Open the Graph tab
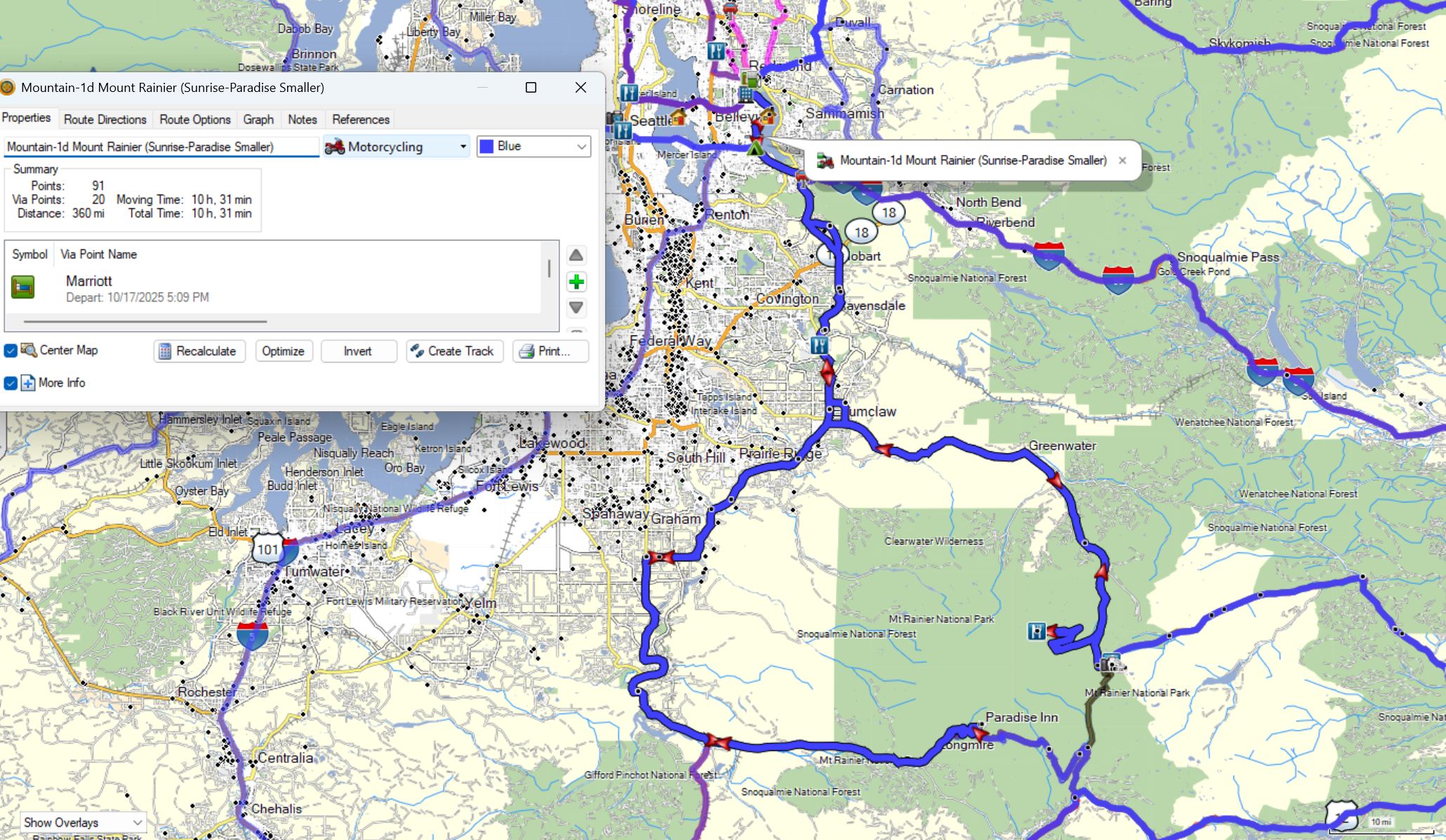Viewport: 1446px width, 840px height. coord(258,119)
